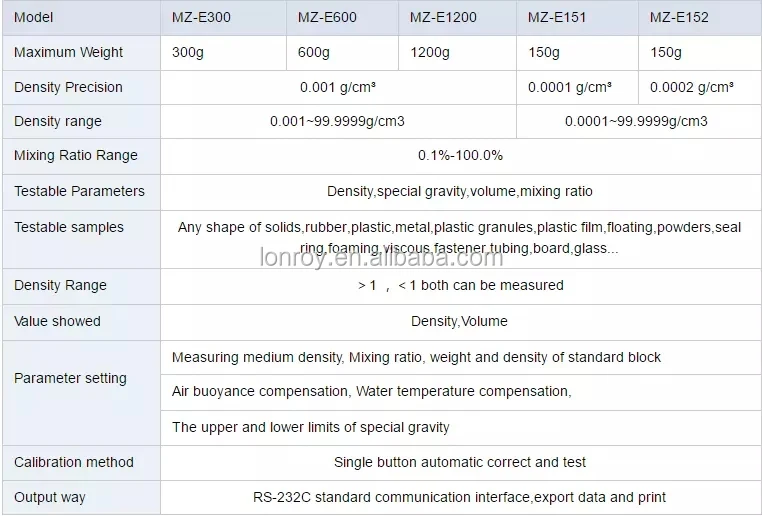This screenshot has width=762, height=516.
Task: Click the MZ-E300 model column header
Action: pyautogui.click(x=201, y=17)
